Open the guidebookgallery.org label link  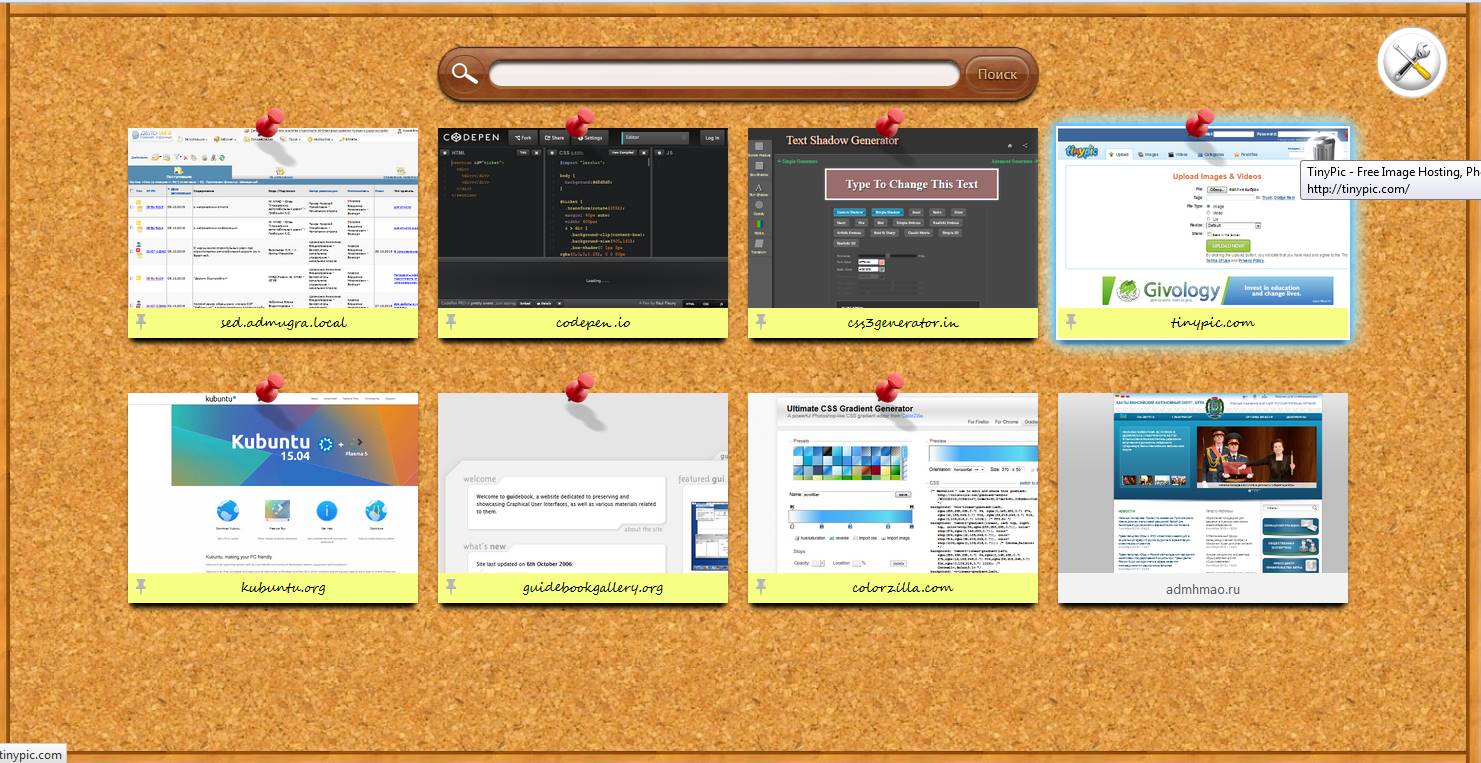click(x=592, y=588)
